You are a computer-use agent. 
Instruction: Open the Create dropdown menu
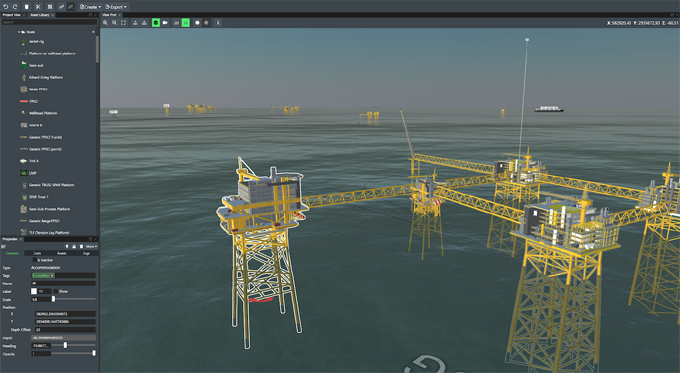[90, 7]
